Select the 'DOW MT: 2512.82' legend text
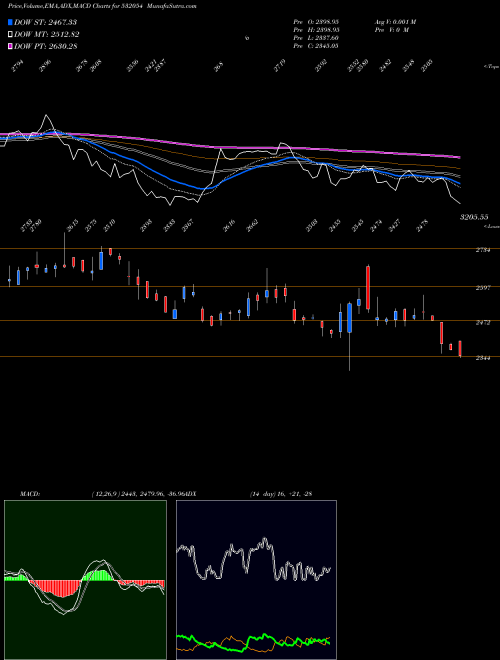The width and height of the screenshot is (500, 660). [x=47, y=35]
